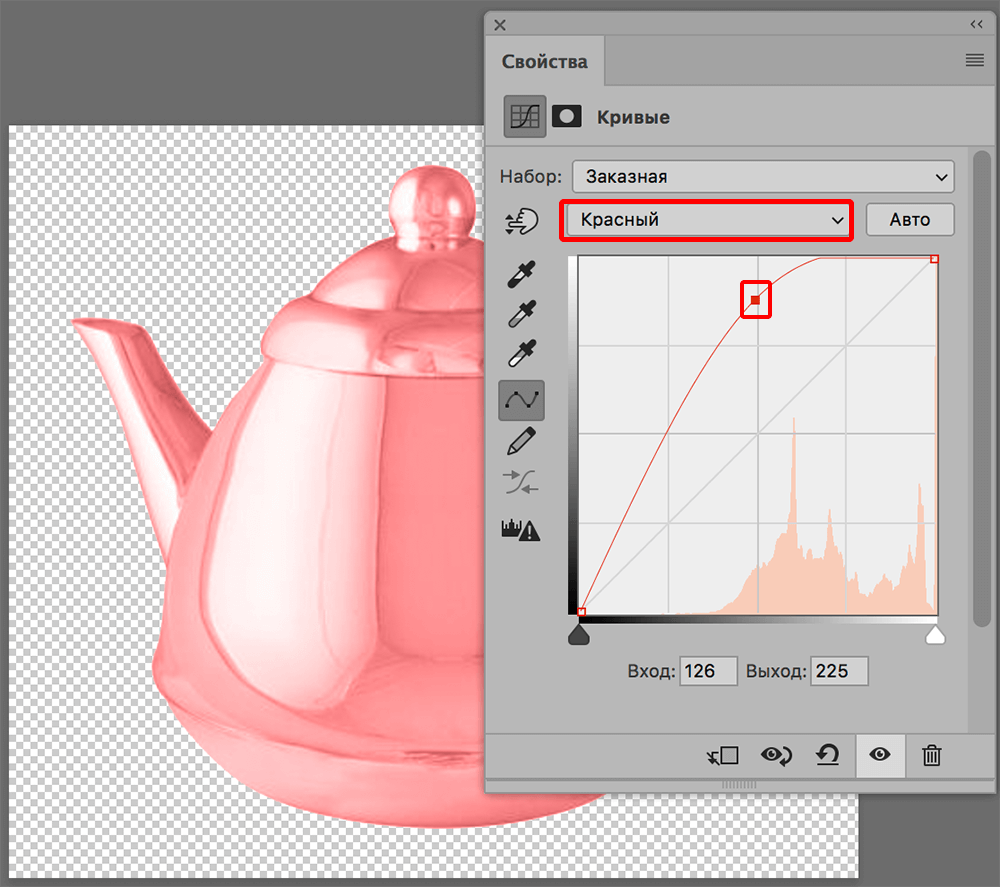Click the Авто button
This screenshot has width=1000, height=887.
(909, 220)
